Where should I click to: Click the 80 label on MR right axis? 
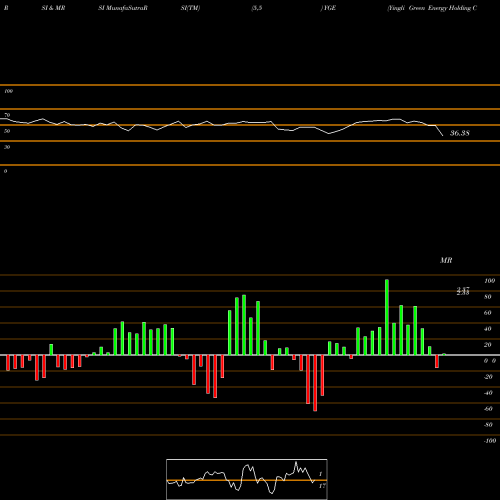[488, 297]
